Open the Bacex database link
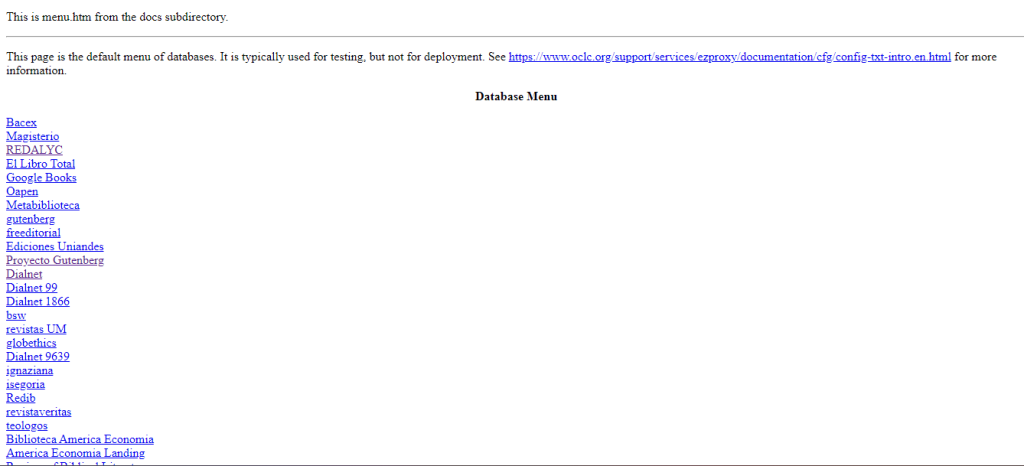The width and height of the screenshot is (1024, 466). 21,122
